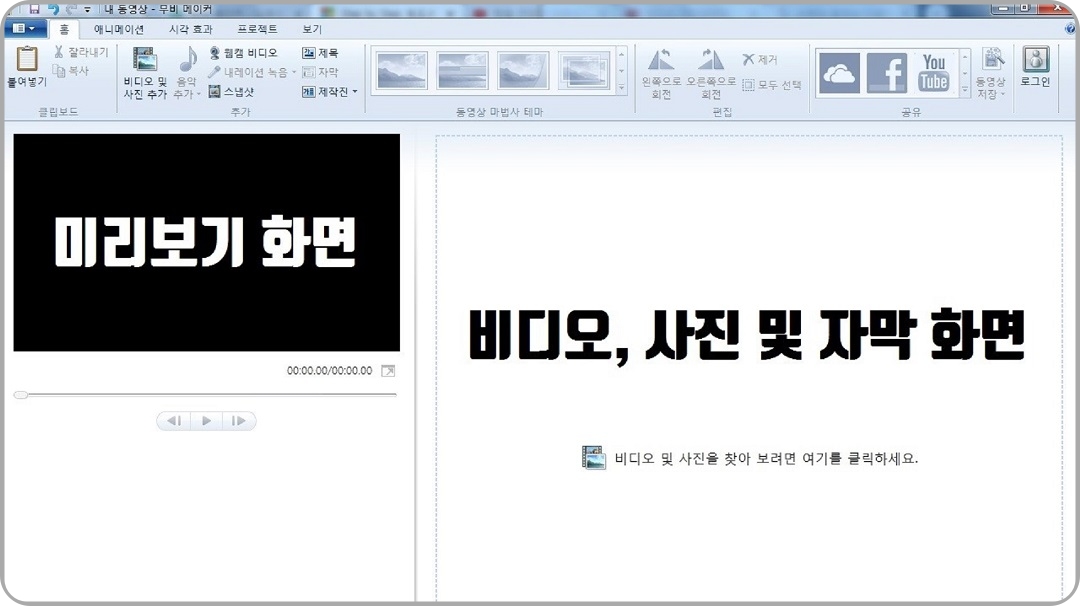Click the 로그인 button
This screenshot has height=606, width=1080.
pos(1036,68)
